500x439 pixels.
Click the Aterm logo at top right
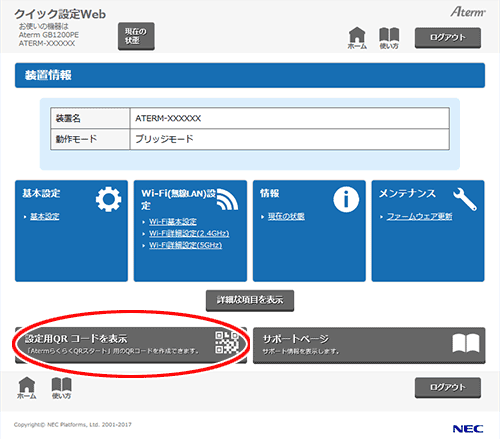(x=468, y=12)
